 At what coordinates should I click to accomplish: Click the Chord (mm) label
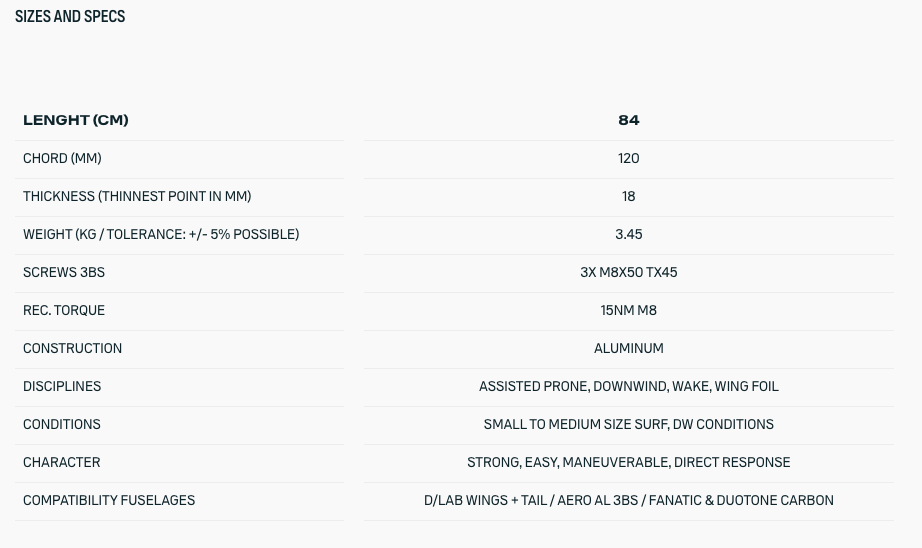pyautogui.click(x=62, y=158)
